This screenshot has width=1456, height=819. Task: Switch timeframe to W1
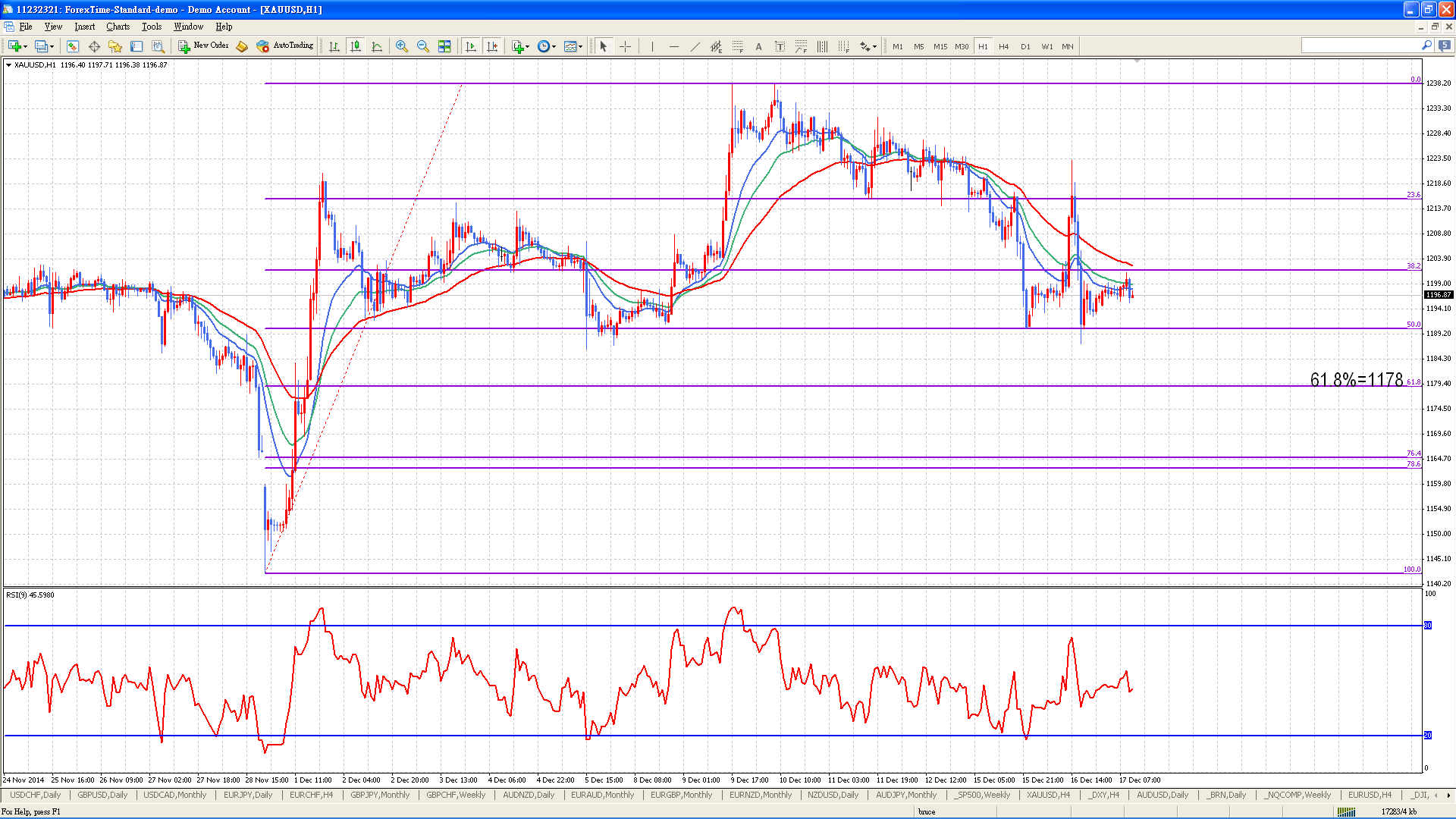[x=1046, y=46]
